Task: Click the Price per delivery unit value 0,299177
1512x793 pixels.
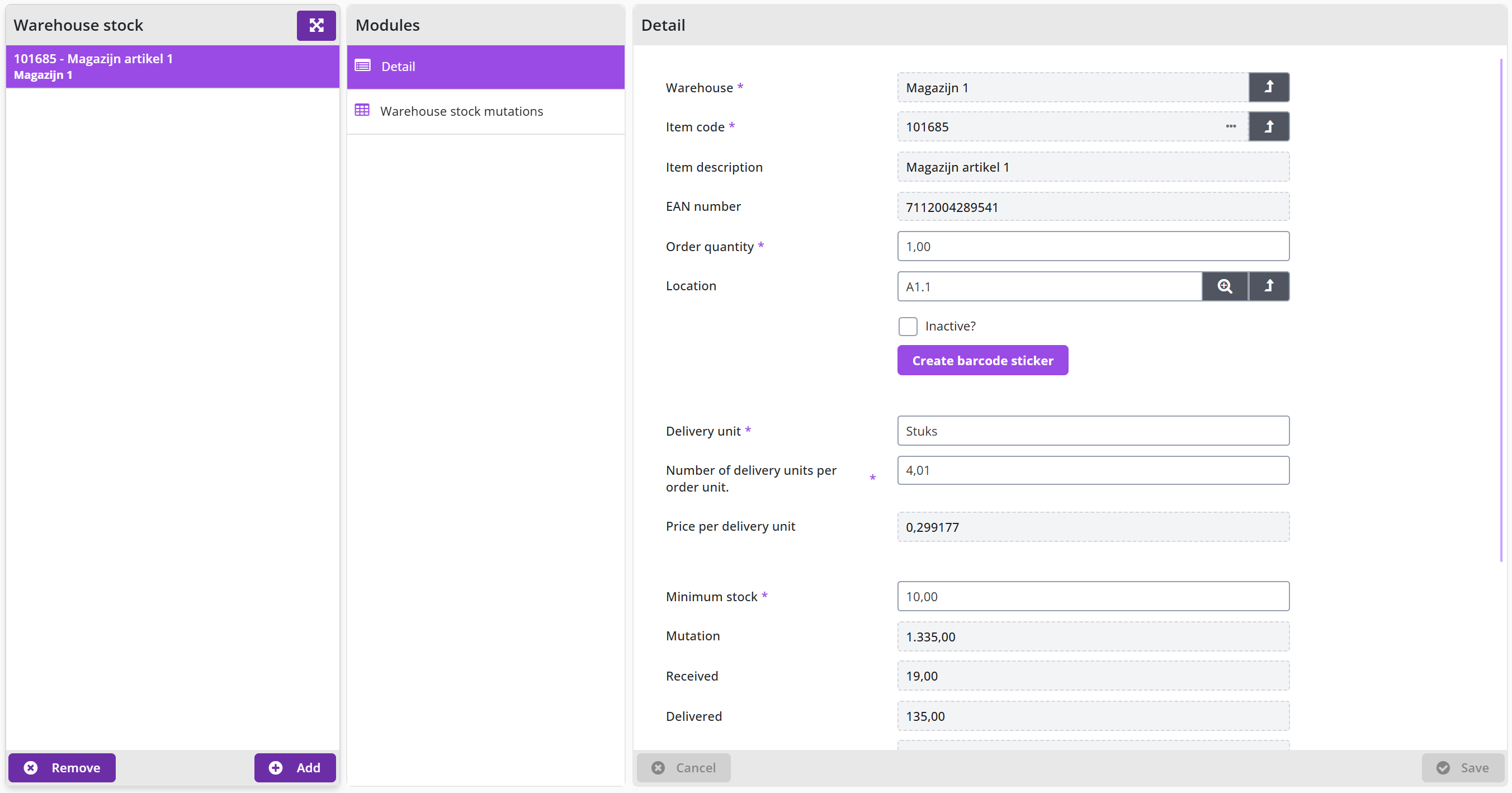Action: coord(1093,527)
